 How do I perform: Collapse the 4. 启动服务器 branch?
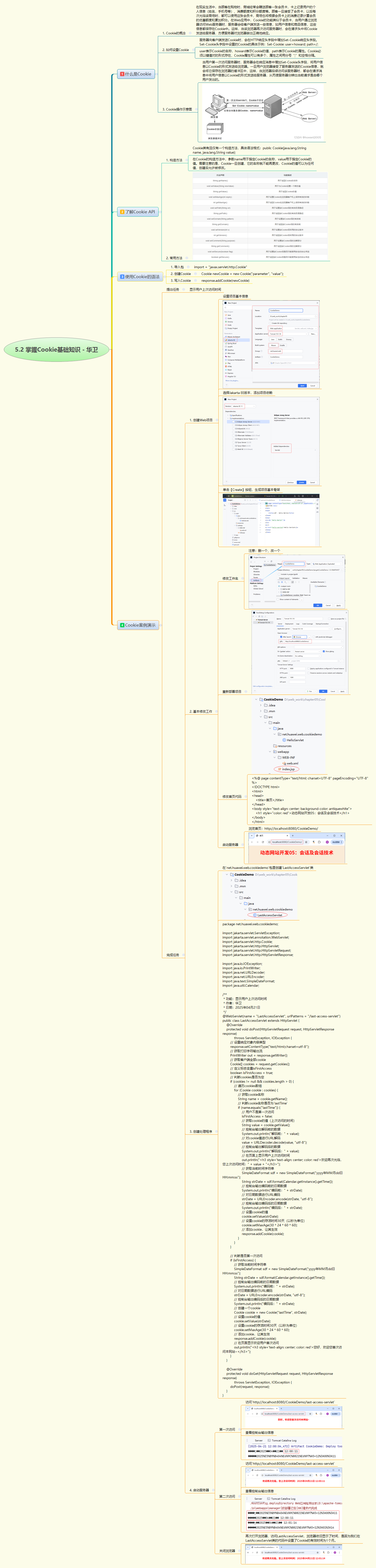pos(213,1490)
